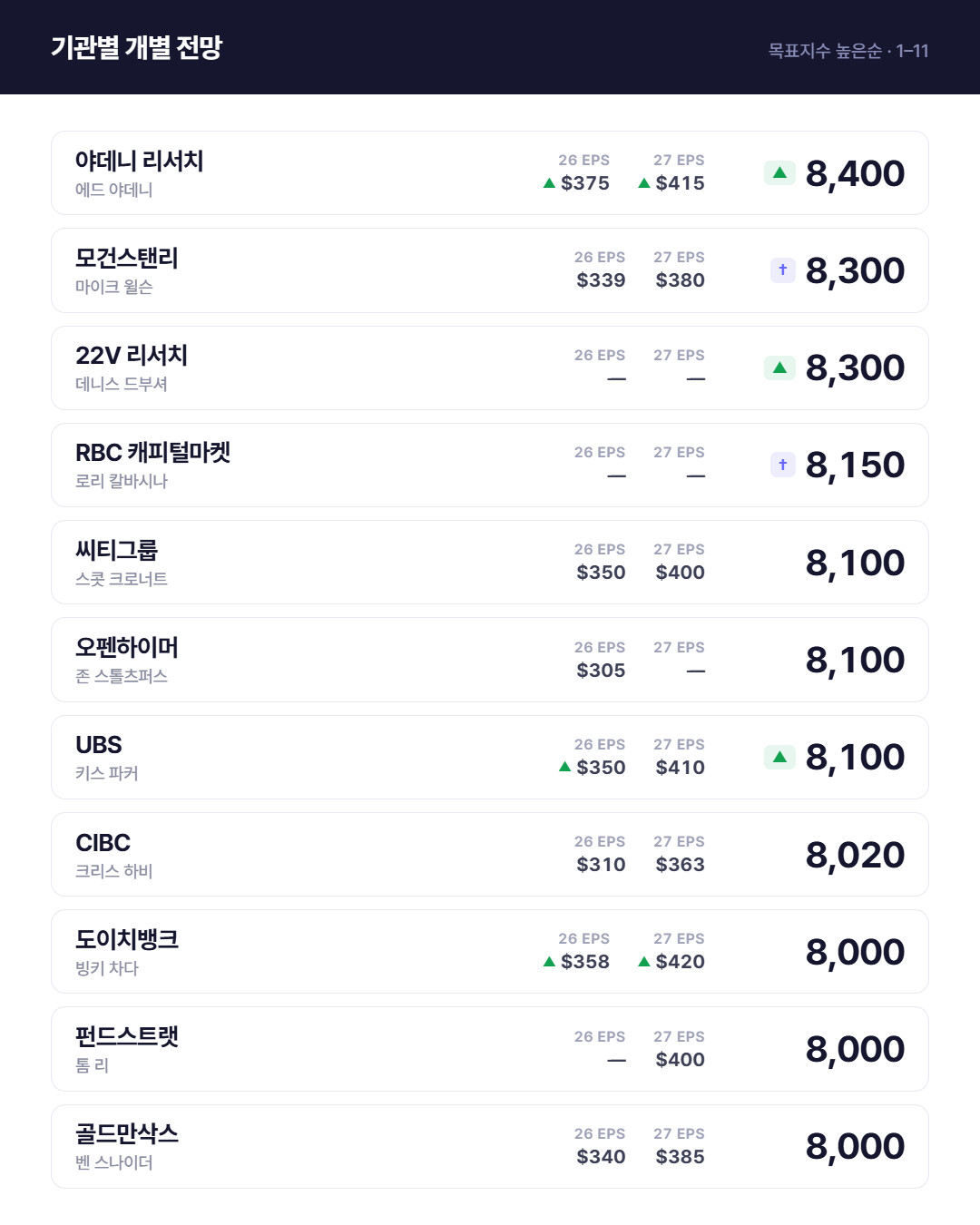980x1225 pixels.
Task: Click green triangle next to $415 EPS
Action: [644, 183]
